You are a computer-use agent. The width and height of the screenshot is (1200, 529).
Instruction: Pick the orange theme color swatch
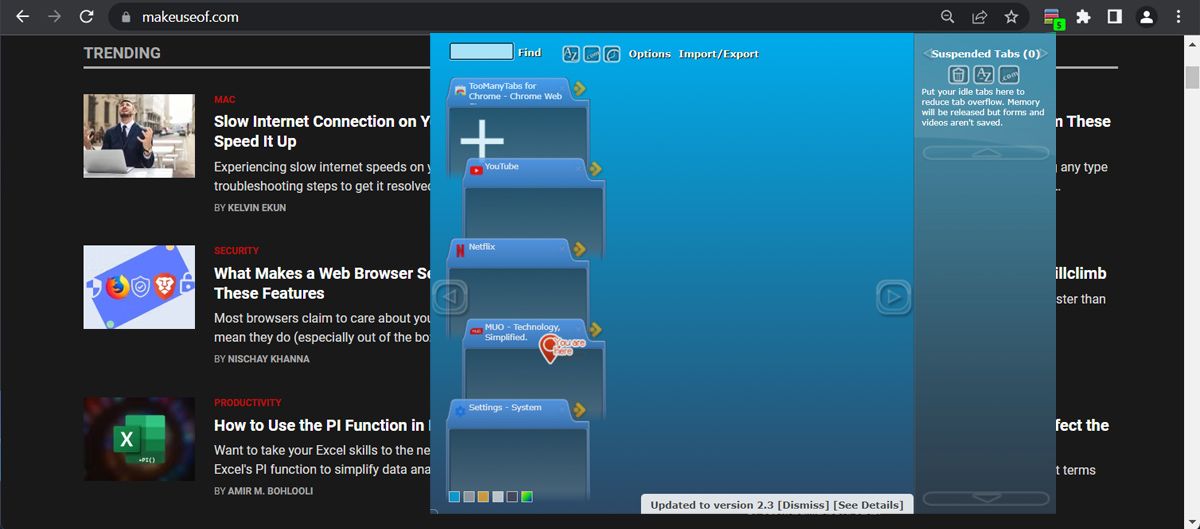tap(483, 496)
